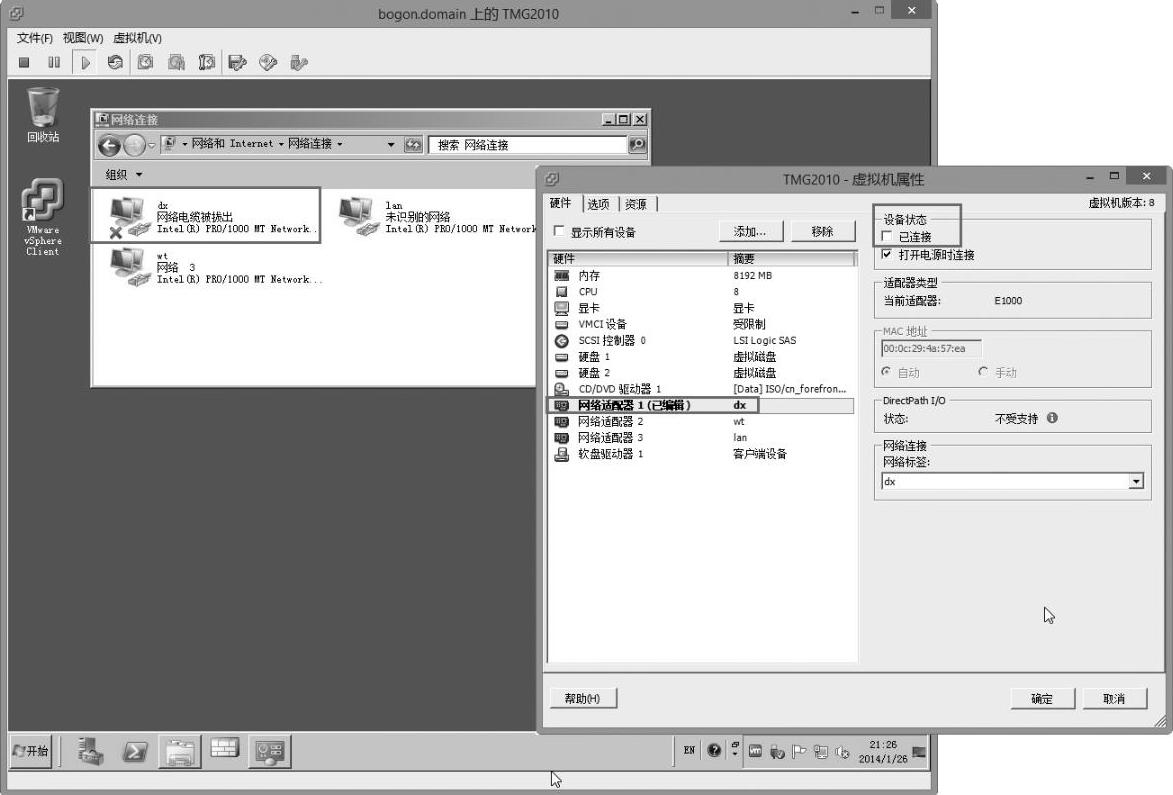Click the back arrow in 网络连接 window
Image resolution: width=1173 pixels, height=795 pixels.
click(x=109, y=145)
